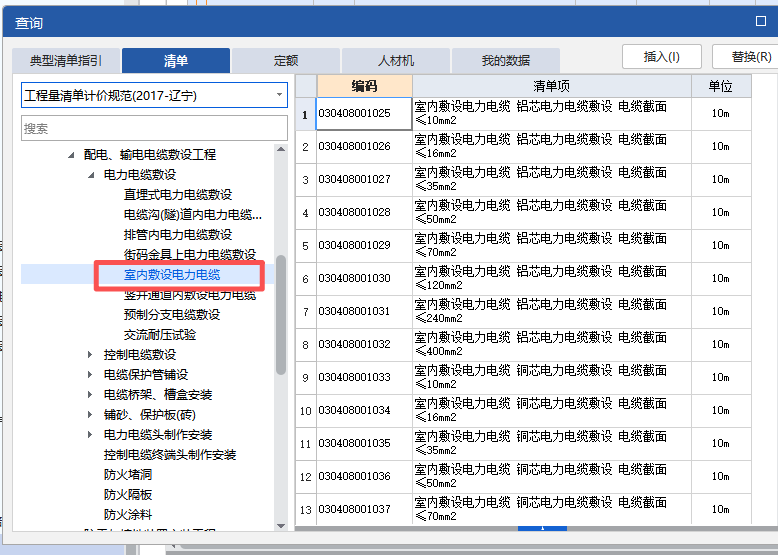Switch to the 人材机 tab
778x555 pixels.
(396, 61)
